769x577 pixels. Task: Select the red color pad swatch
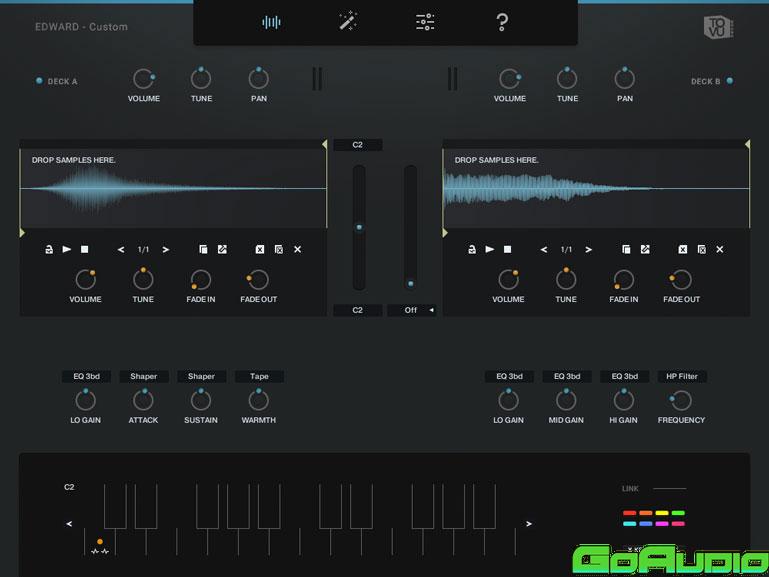(x=630, y=513)
